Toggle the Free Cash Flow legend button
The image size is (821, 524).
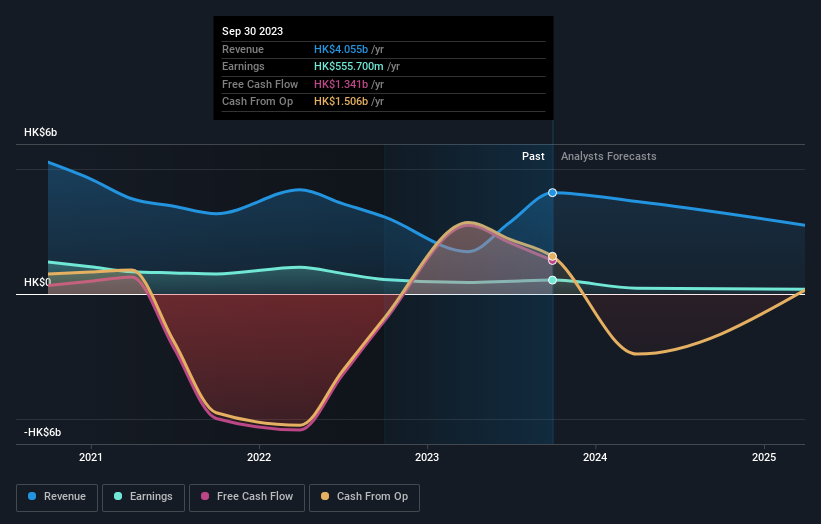click(x=247, y=497)
